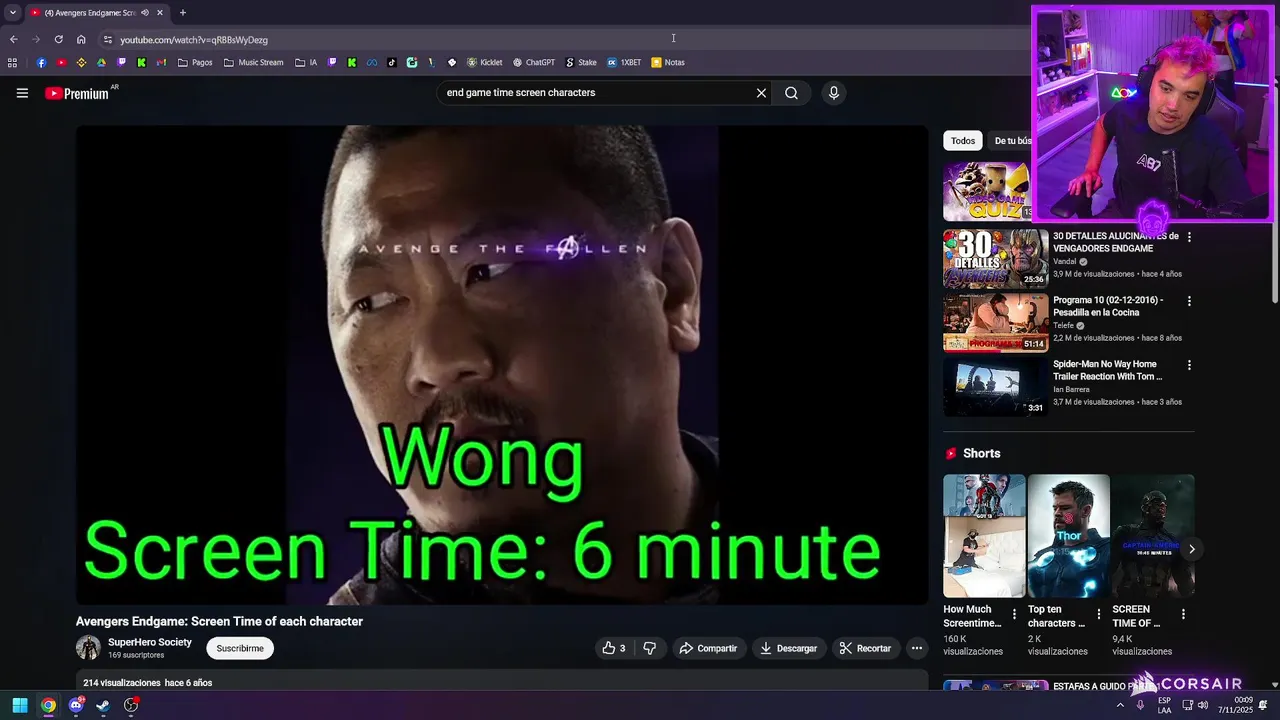This screenshot has height=720, width=1280.
Task: Open the Pagos bookmarks folder
Action: (x=195, y=62)
